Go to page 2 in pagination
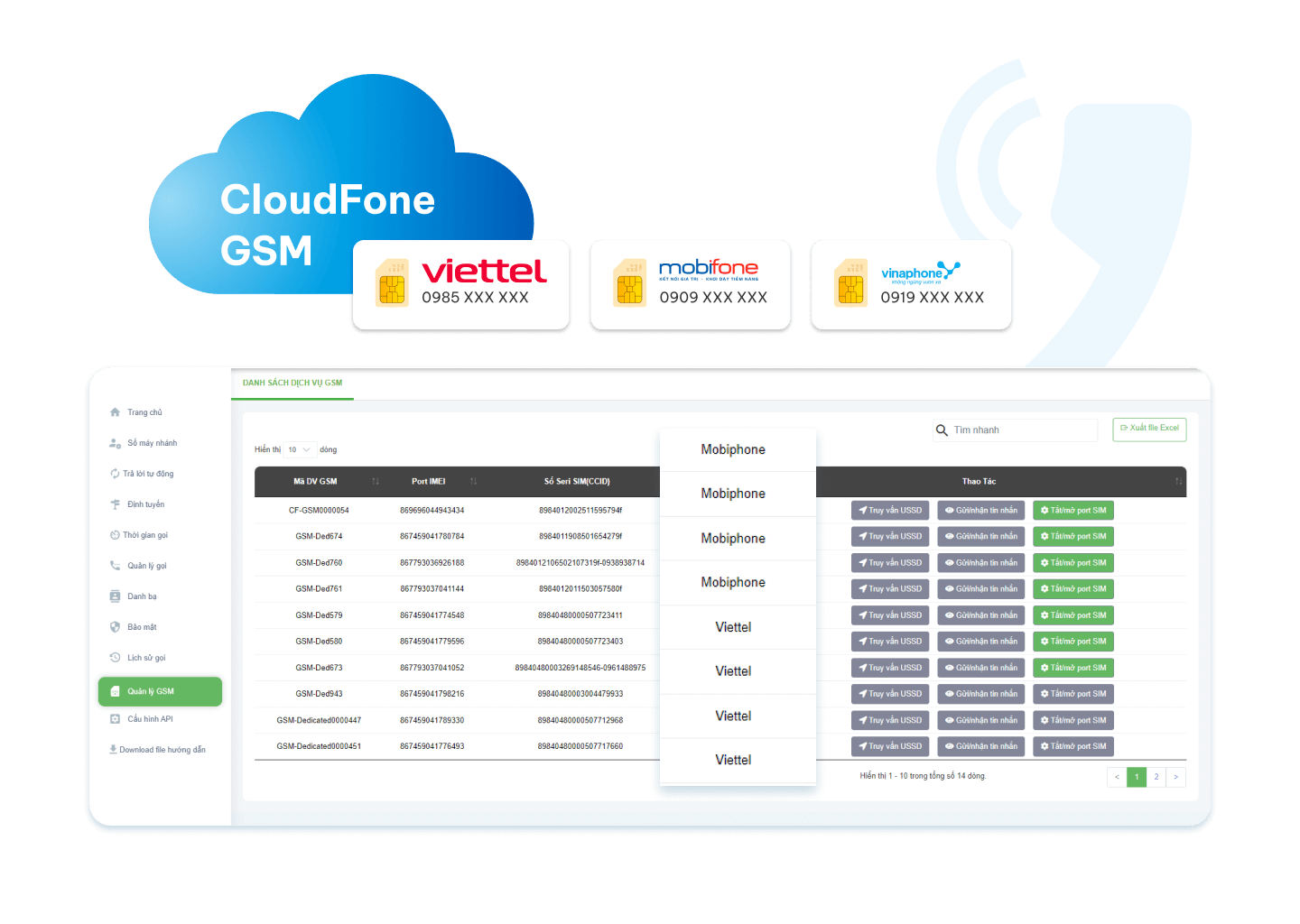1300x924 pixels. [x=1156, y=777]
